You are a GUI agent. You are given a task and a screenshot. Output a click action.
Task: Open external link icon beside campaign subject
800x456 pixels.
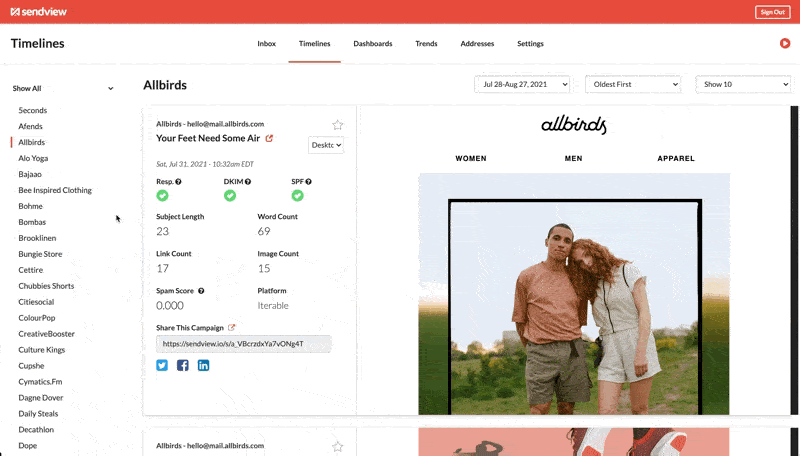point(269,138)
